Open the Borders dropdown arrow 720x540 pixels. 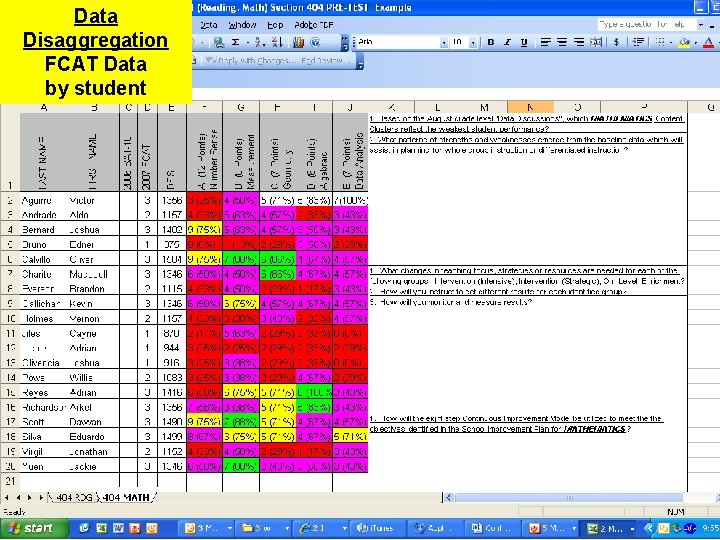(x=670, y=43)
